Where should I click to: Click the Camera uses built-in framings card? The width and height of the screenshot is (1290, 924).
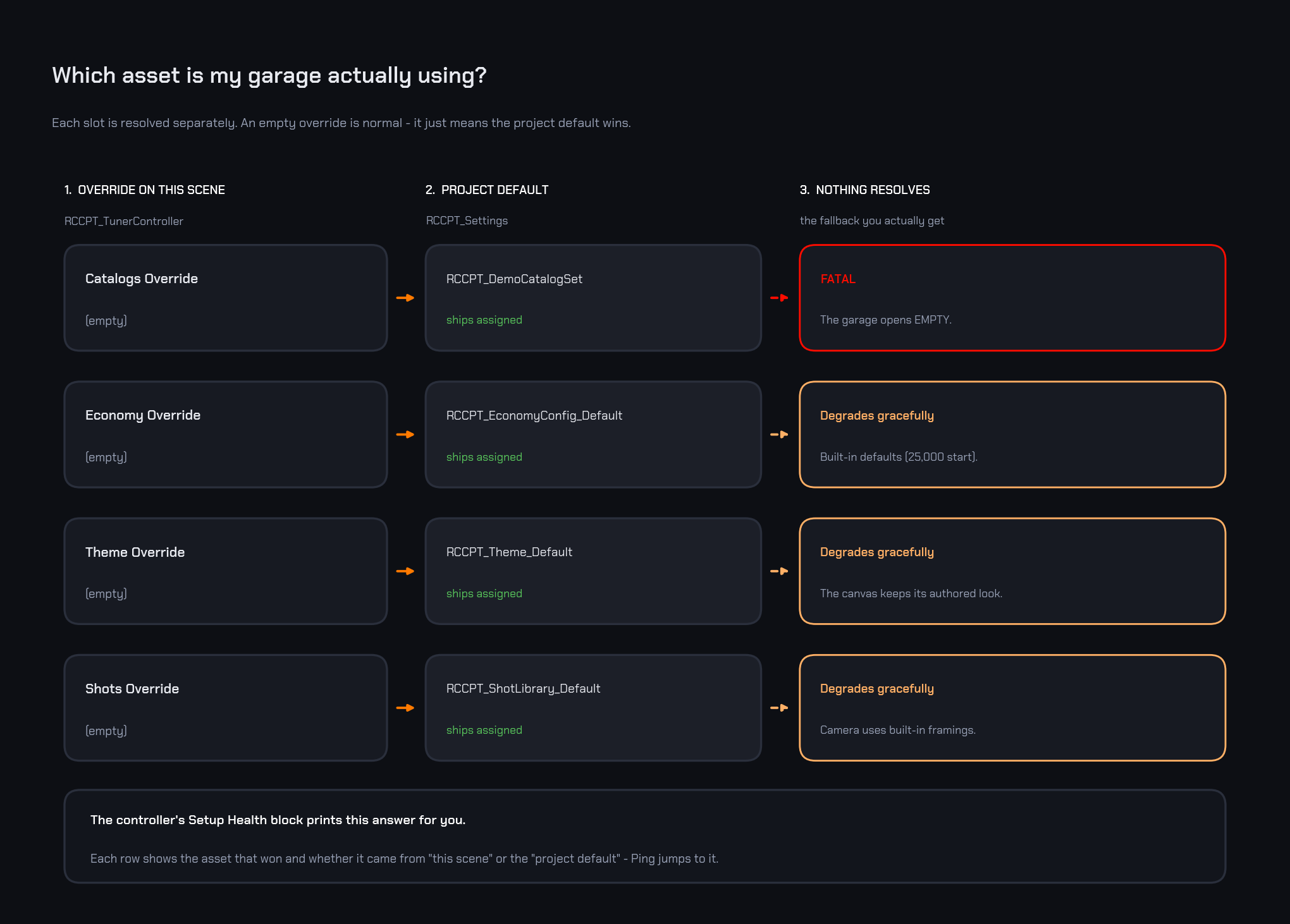1012,708
